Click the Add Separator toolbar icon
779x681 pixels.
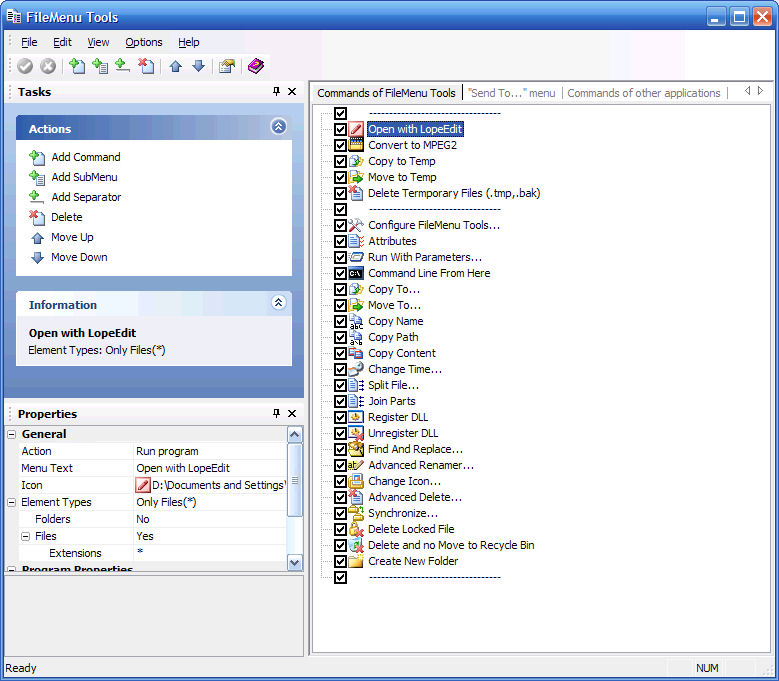122,66
